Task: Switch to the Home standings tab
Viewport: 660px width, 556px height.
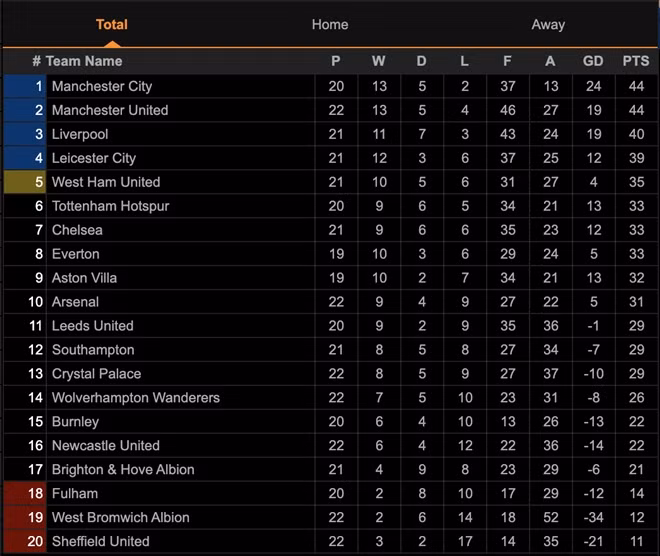Action: (330, 25)
